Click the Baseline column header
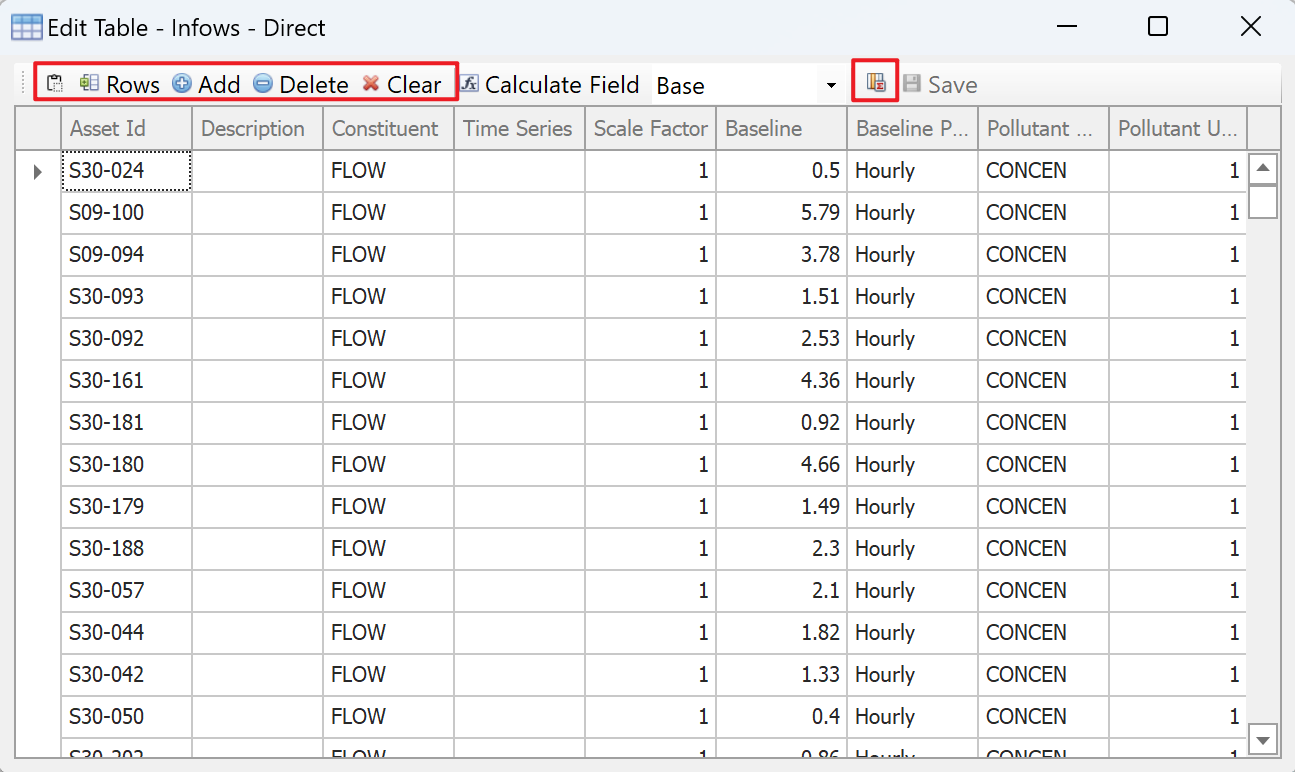Screen dimensions: 1295x772 780,129
